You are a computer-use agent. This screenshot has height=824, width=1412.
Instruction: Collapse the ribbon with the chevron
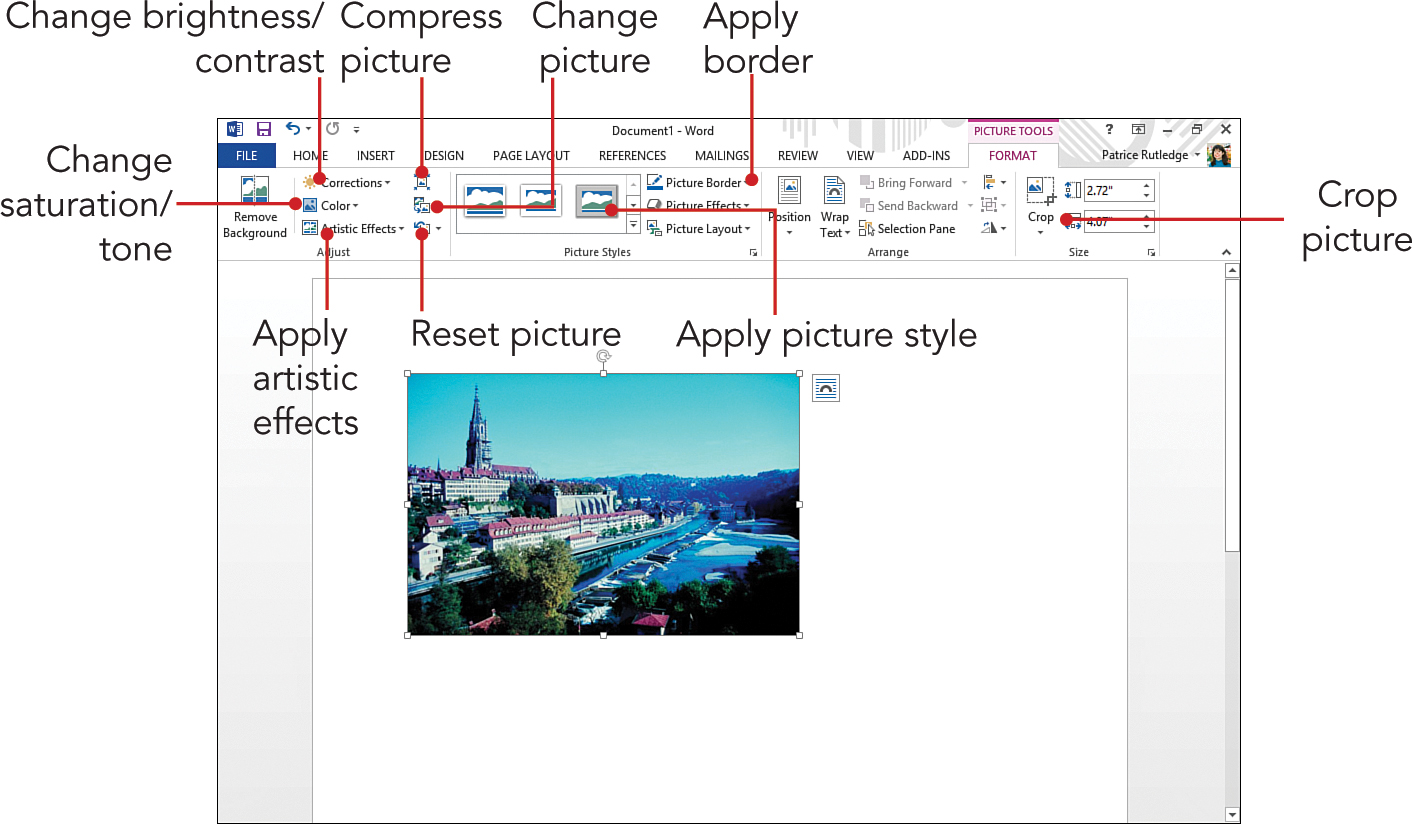tap(1227, 253)
